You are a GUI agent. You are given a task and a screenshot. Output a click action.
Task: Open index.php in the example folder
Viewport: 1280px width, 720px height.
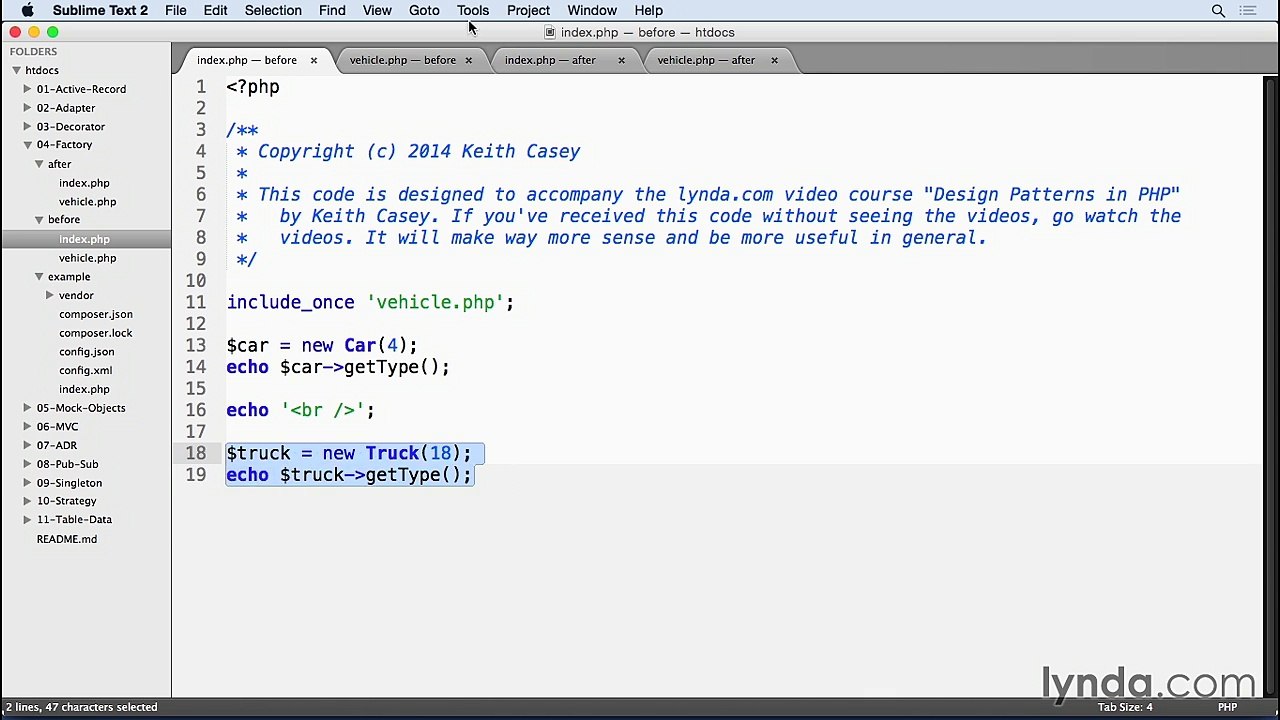click(x=84, y=389)
